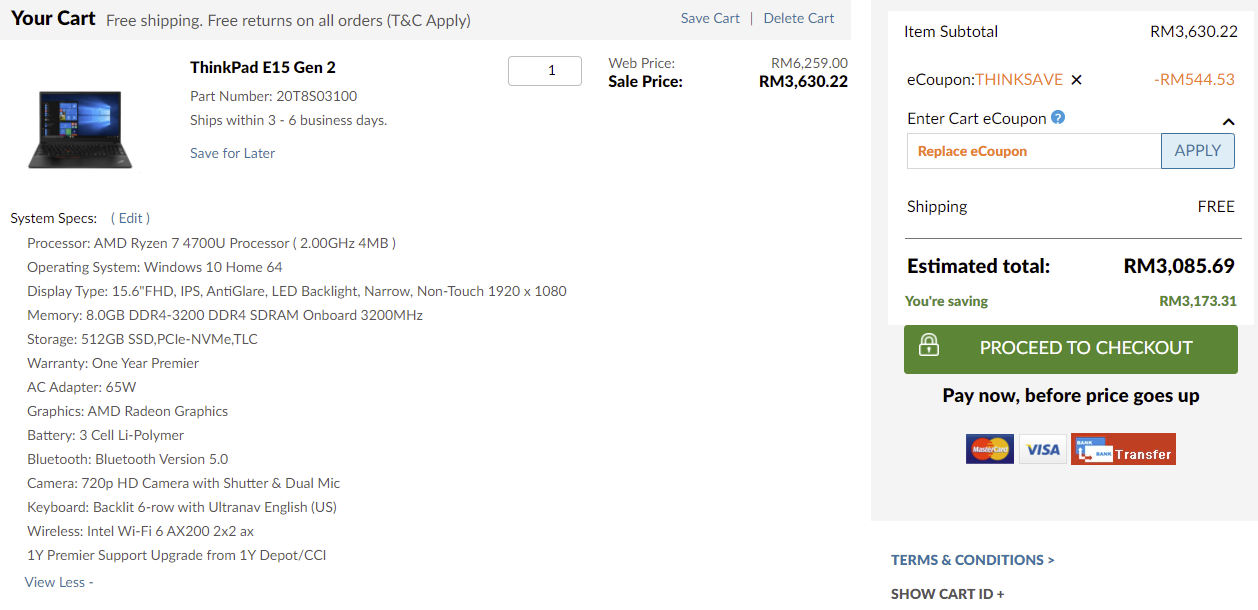Click the Delete Cart link
The width and height of the screenshot is (1258, 610).
coord(798,18)
